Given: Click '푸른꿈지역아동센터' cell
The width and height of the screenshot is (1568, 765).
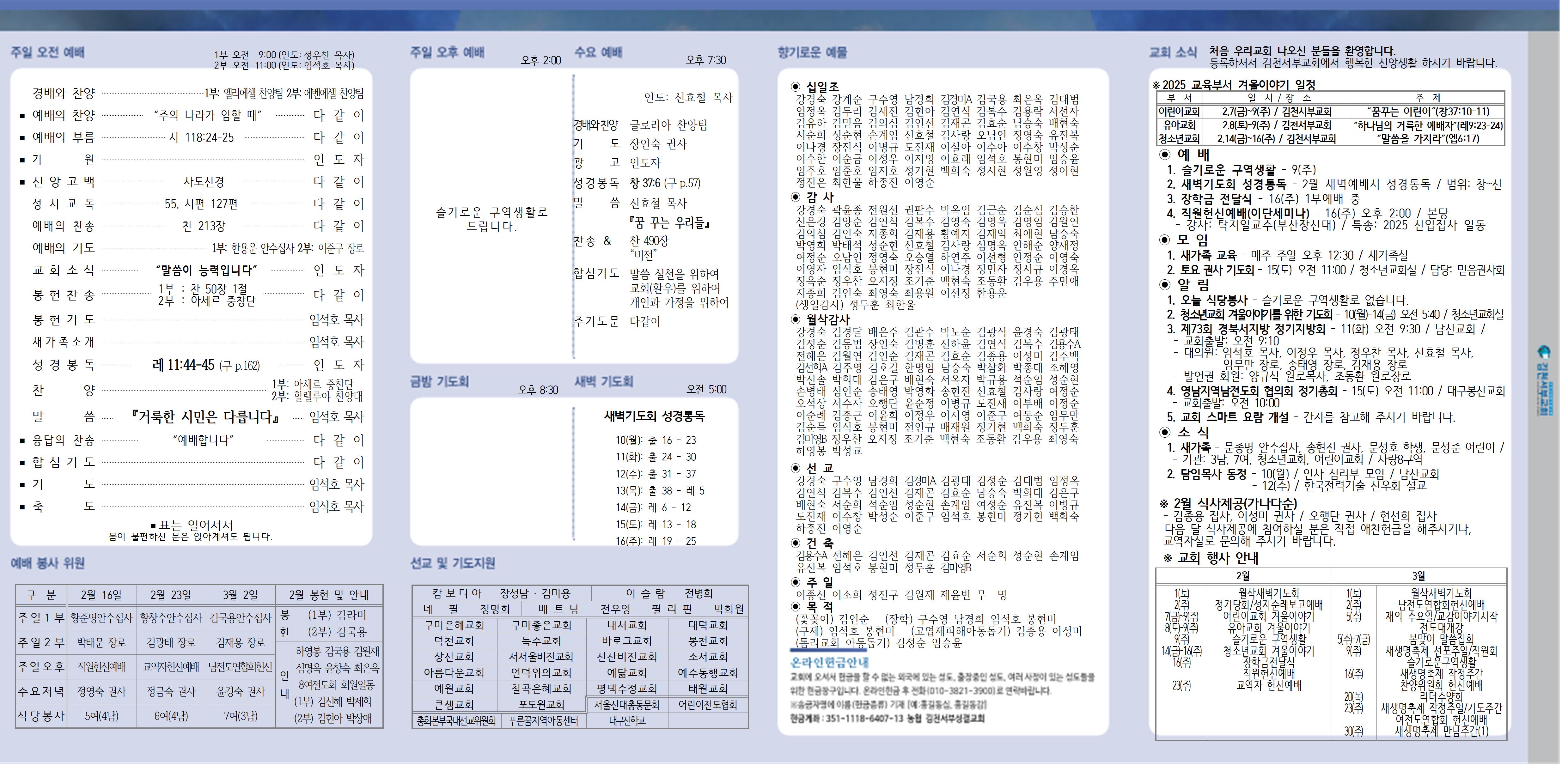Looking at the screenshot, I should pyautogui.click(x=542, y=720).
